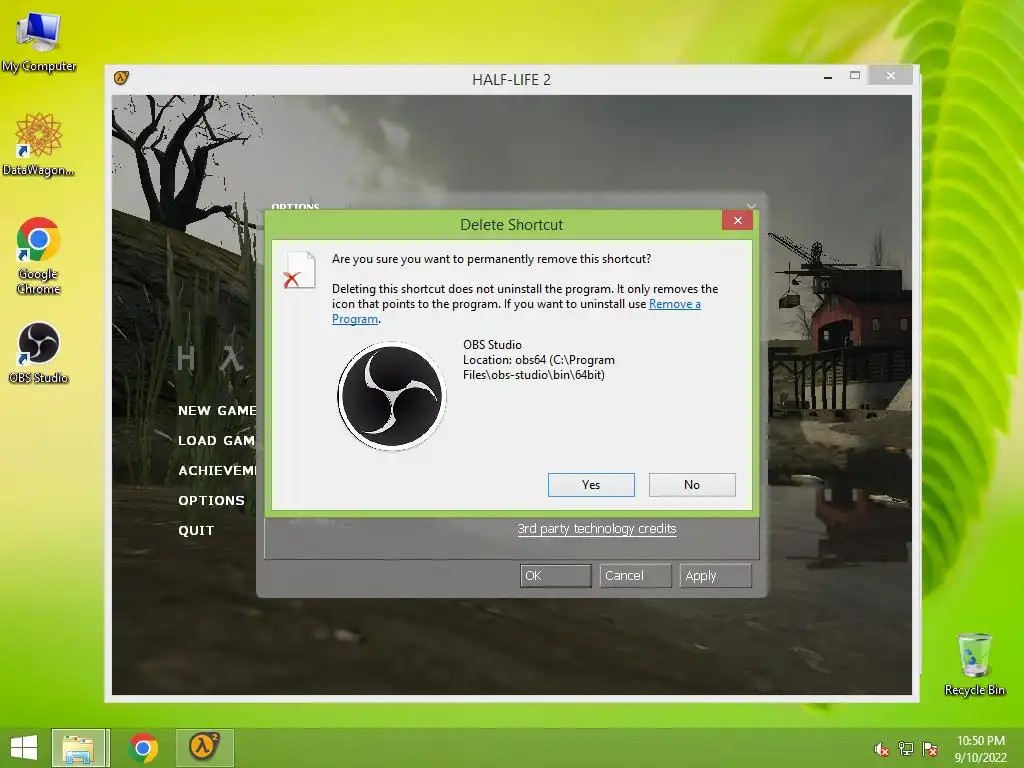Select DataWagon desktop shortcut
Viewport: 1024px width, 768px height.
(x=39, y=144)
